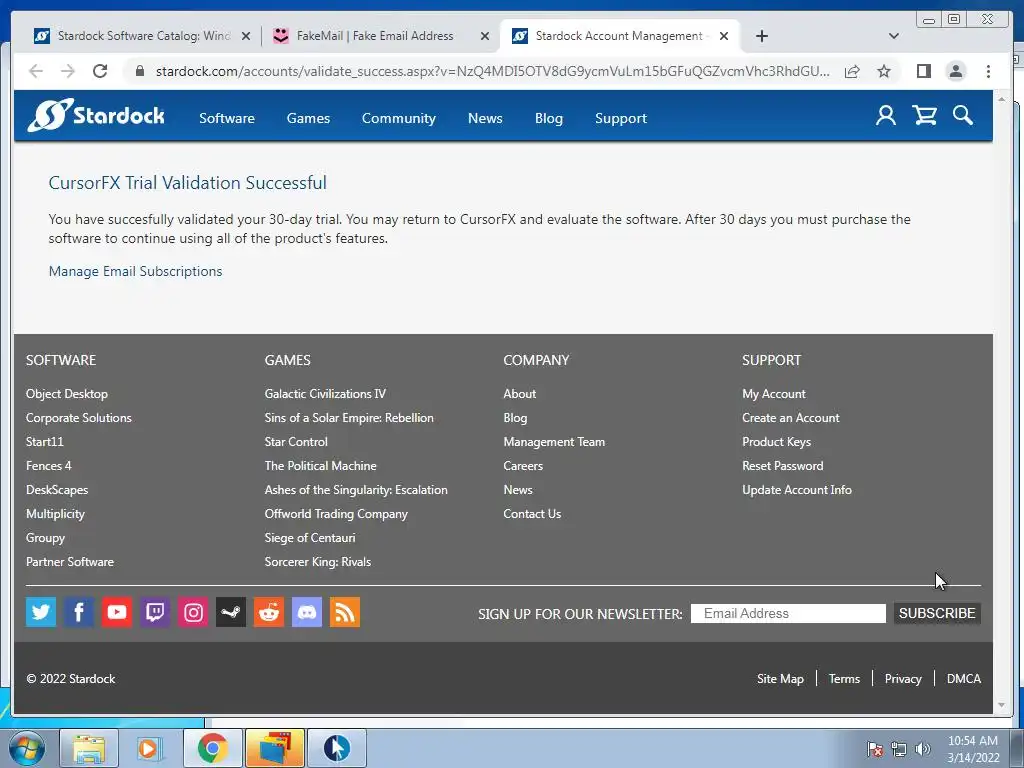Open Games nav menu
This screenshot has height=768, width=1024.
click(x=308, y=118)
